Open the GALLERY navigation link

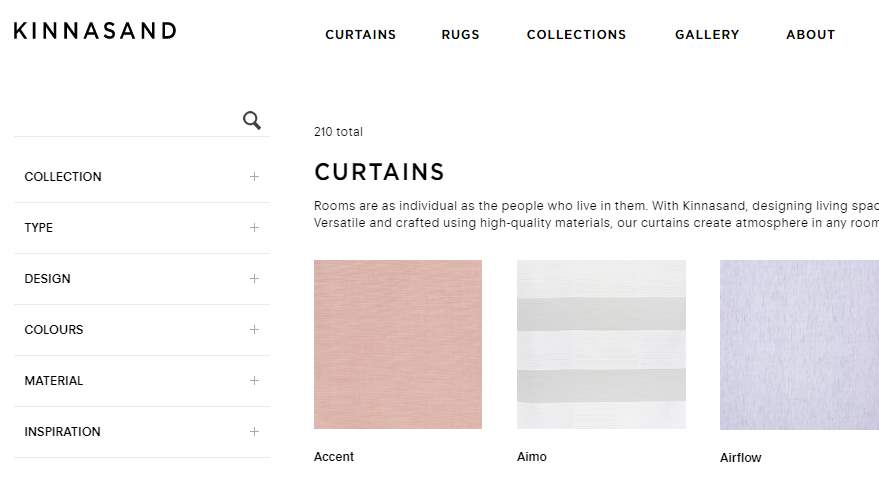pos(707,35)
